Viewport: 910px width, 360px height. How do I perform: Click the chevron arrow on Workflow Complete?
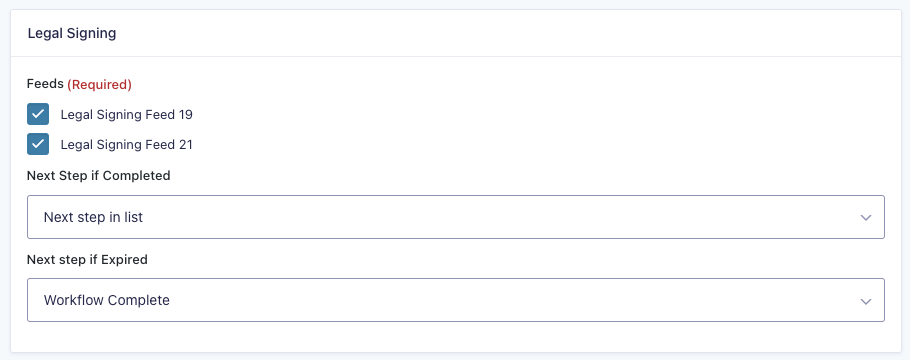pyautogui.click(x=866, y=301)
